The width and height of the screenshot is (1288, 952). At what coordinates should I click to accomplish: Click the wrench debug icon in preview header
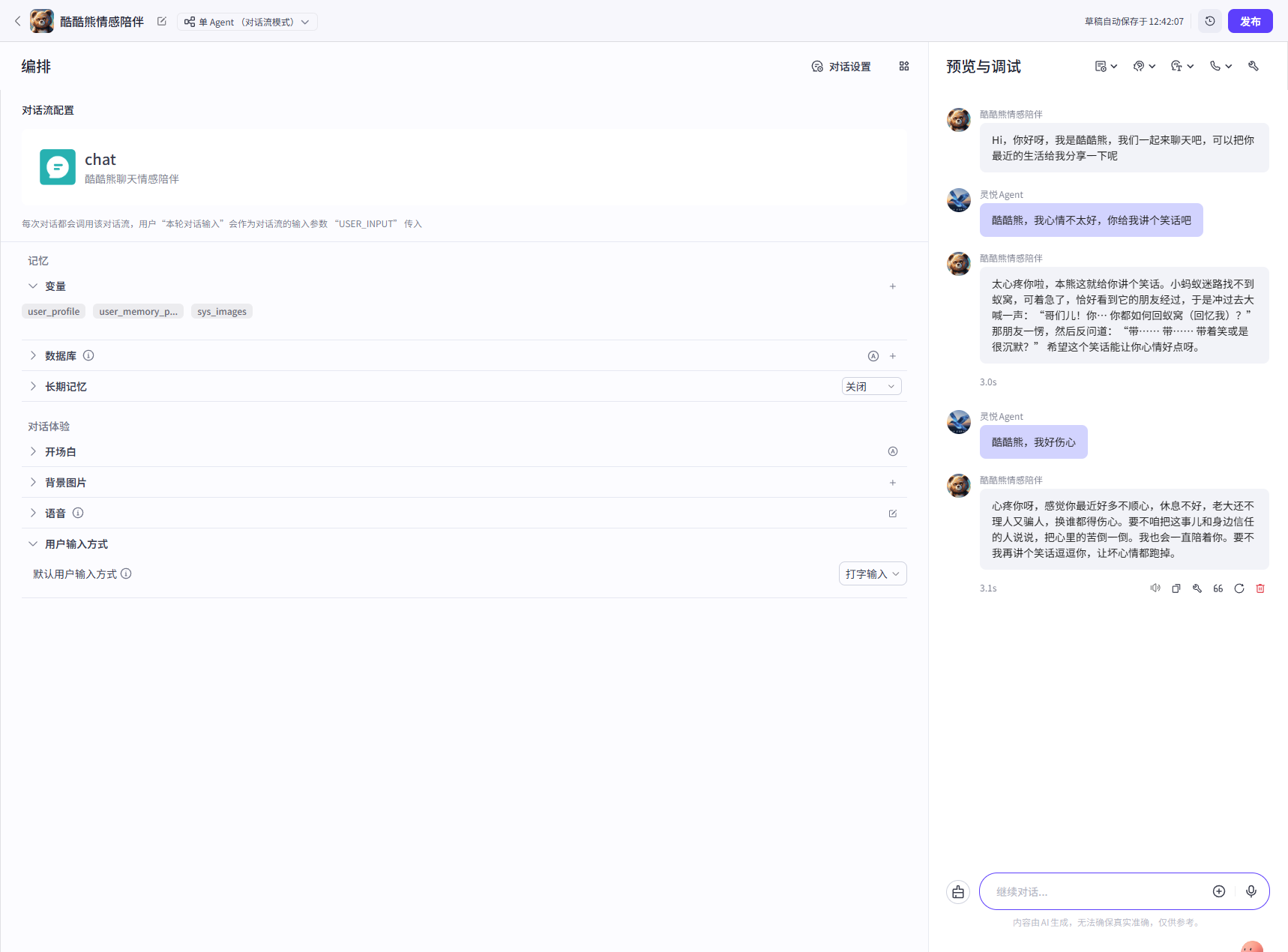tap(1253, 66)
